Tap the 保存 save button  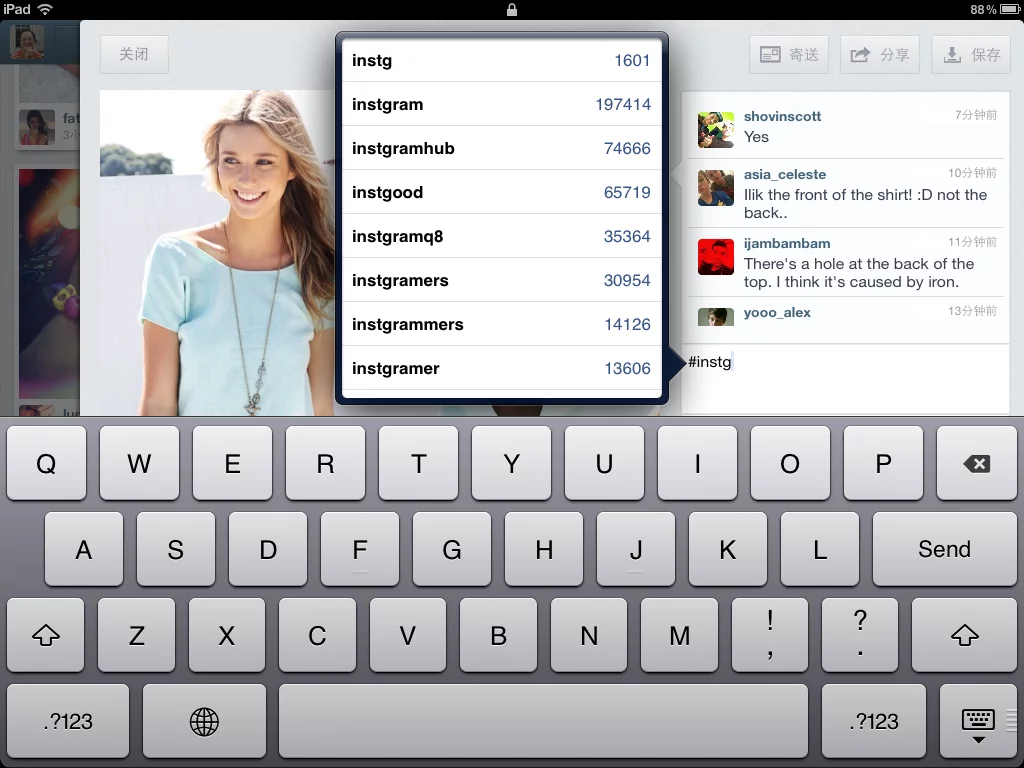[x=971, y=54]
